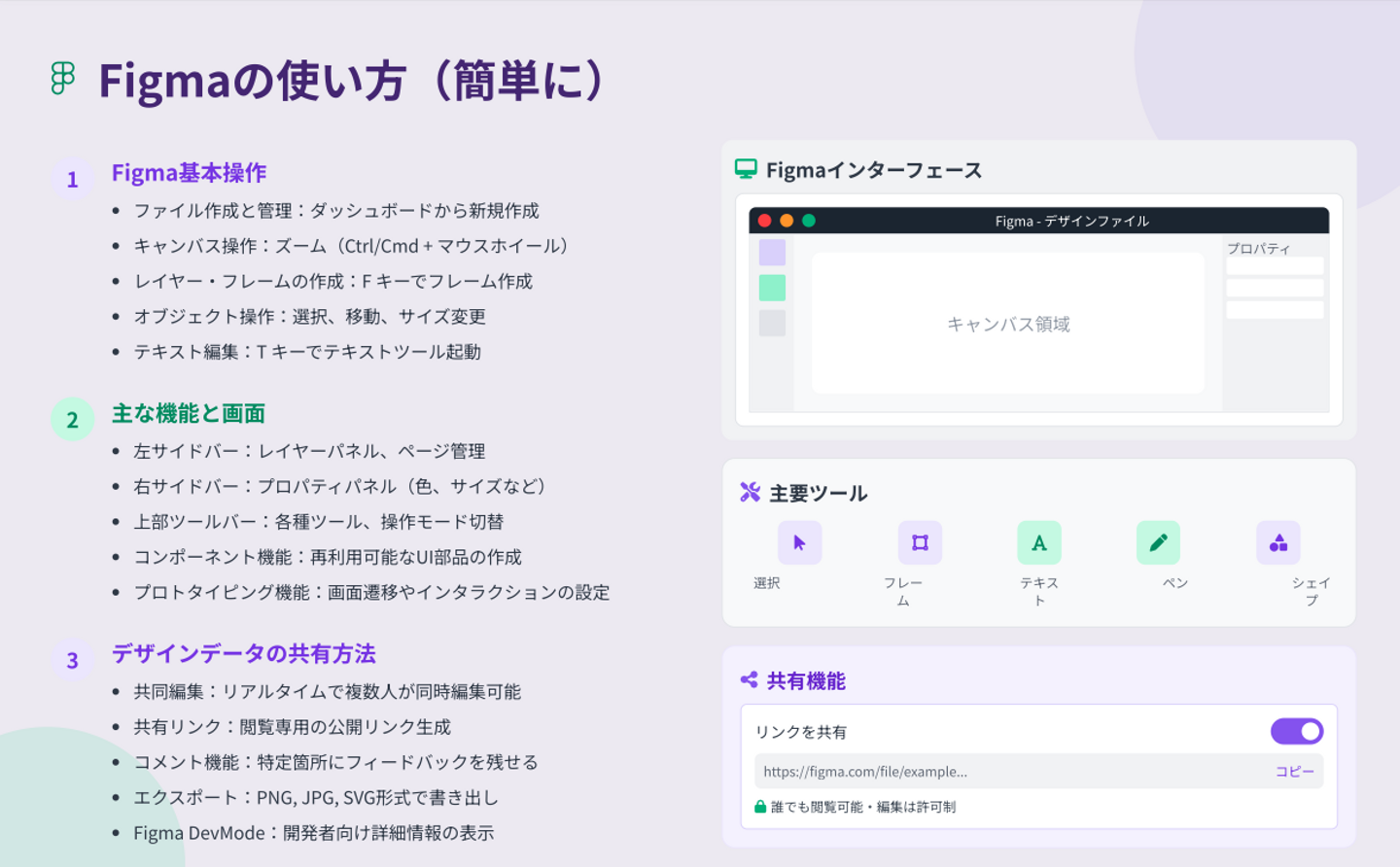Click the コンポーネント機能 bullet
Image resolution: width=1400 pixels, height=867 pixels.
click(328, 557)
